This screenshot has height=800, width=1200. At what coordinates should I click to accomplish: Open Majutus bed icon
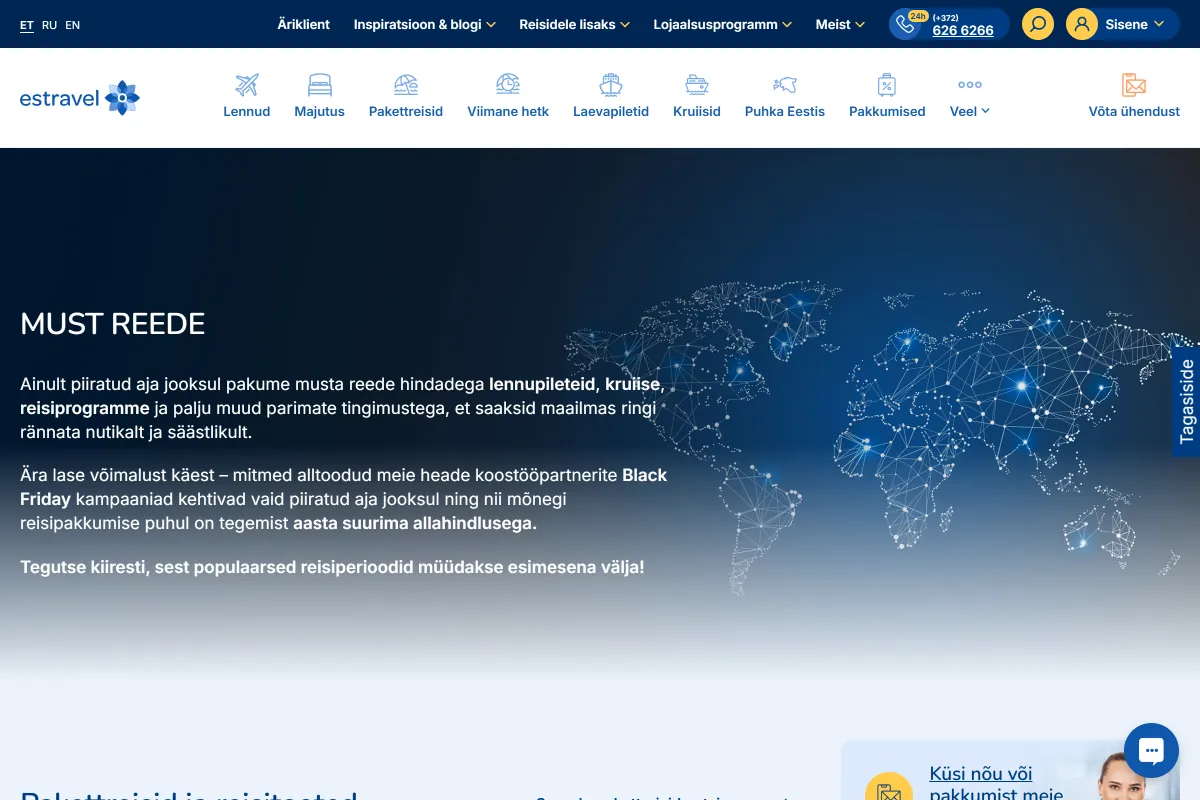point(319,85)
